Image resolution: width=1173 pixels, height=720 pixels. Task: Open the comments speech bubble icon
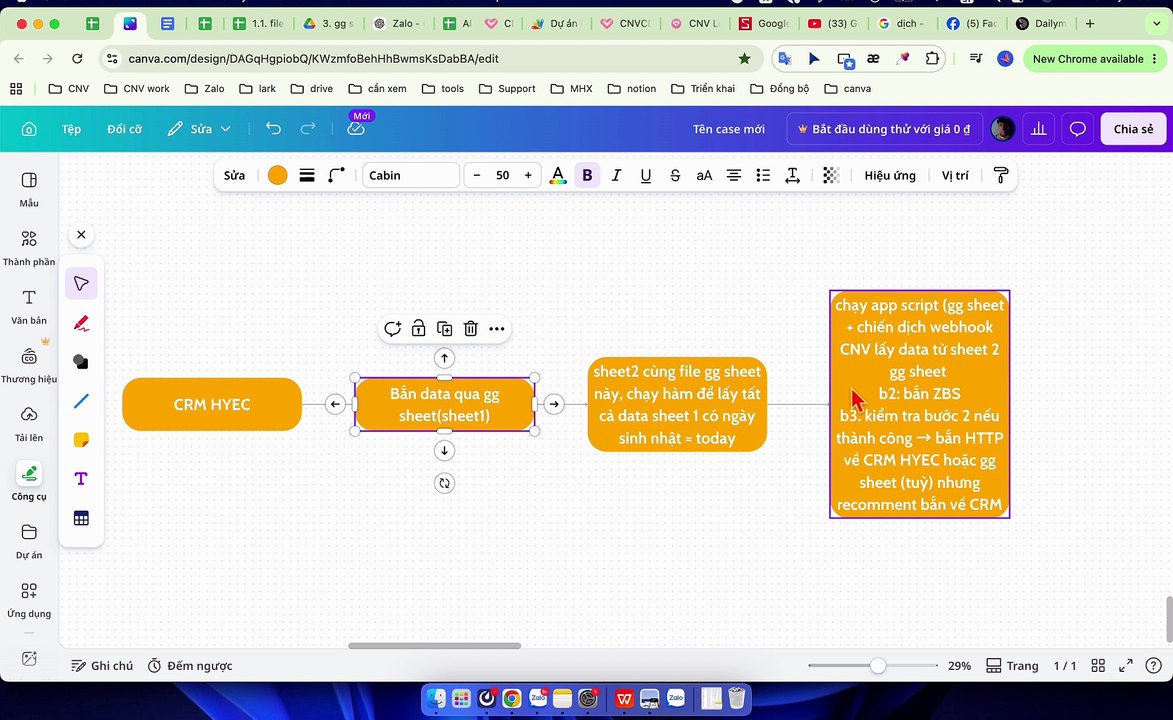[1077, 129]
